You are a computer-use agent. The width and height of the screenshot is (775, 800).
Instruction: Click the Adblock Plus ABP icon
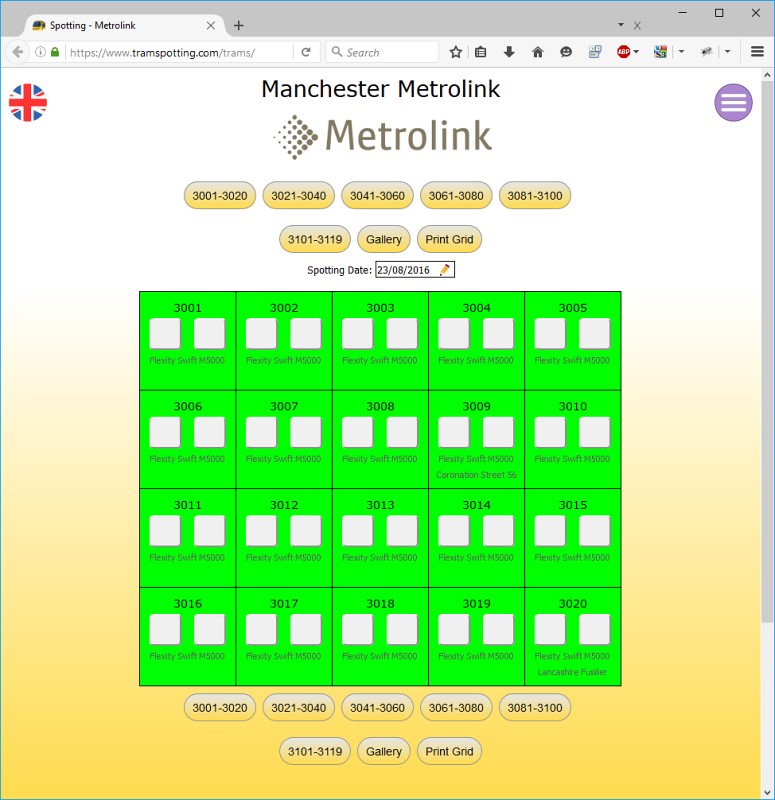pos(623,52)
